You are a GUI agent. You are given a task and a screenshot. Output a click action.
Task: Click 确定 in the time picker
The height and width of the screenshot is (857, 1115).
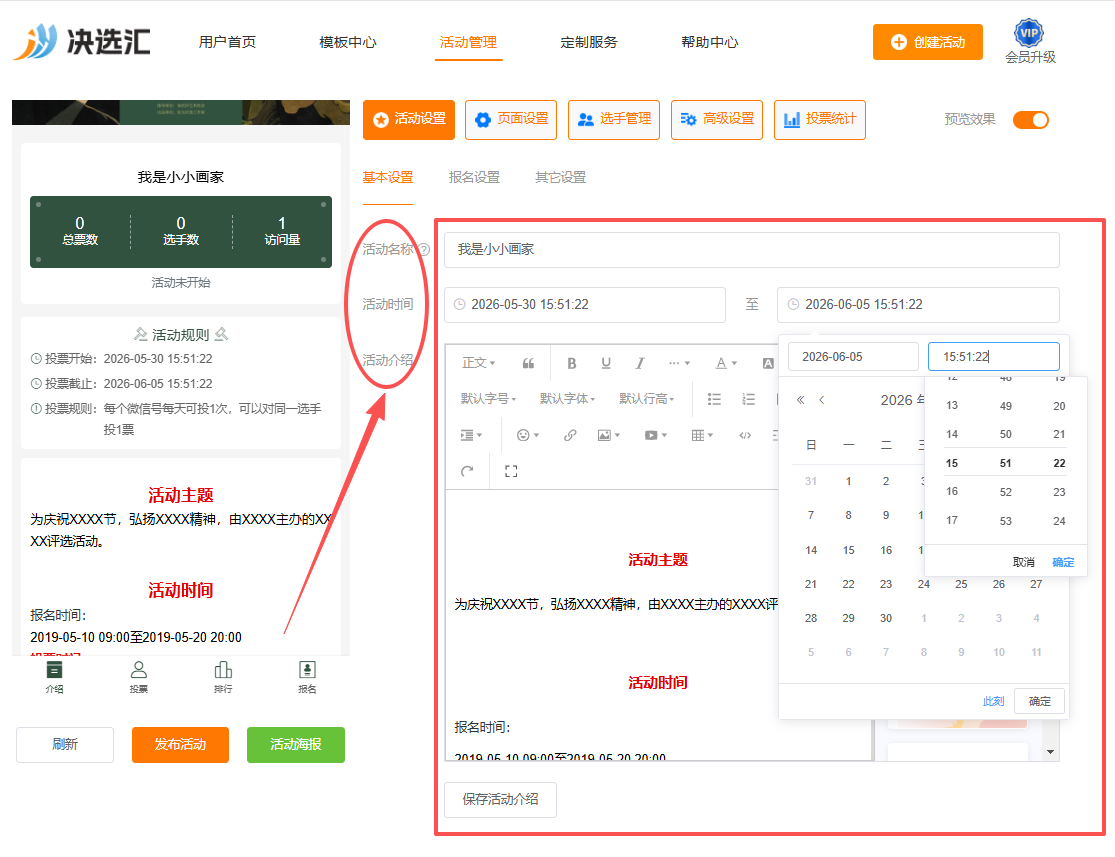1062,562
